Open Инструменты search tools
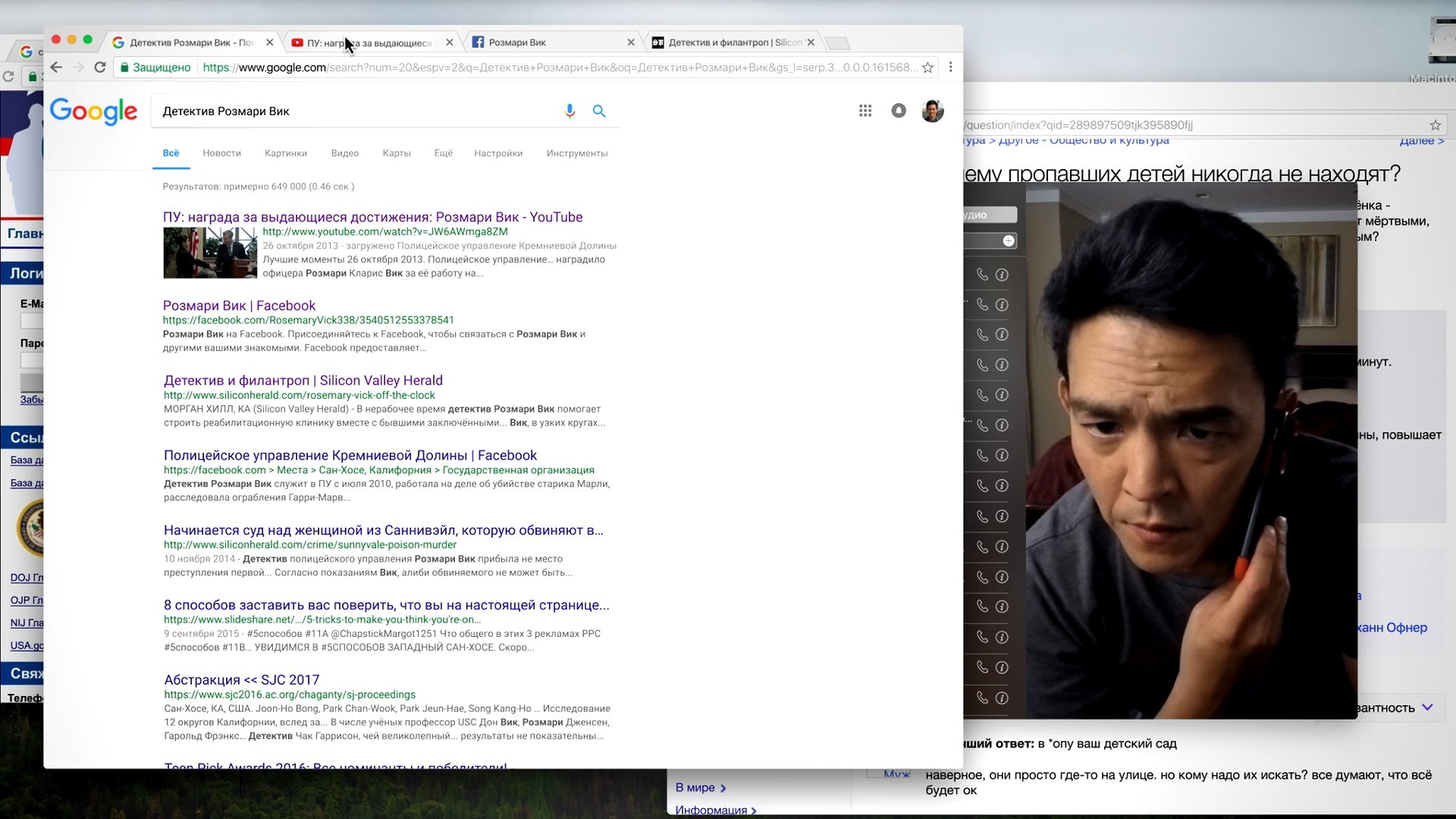The height and width of the screenshot is (819, 1456). pyautogui.click(x=577, y=153)
